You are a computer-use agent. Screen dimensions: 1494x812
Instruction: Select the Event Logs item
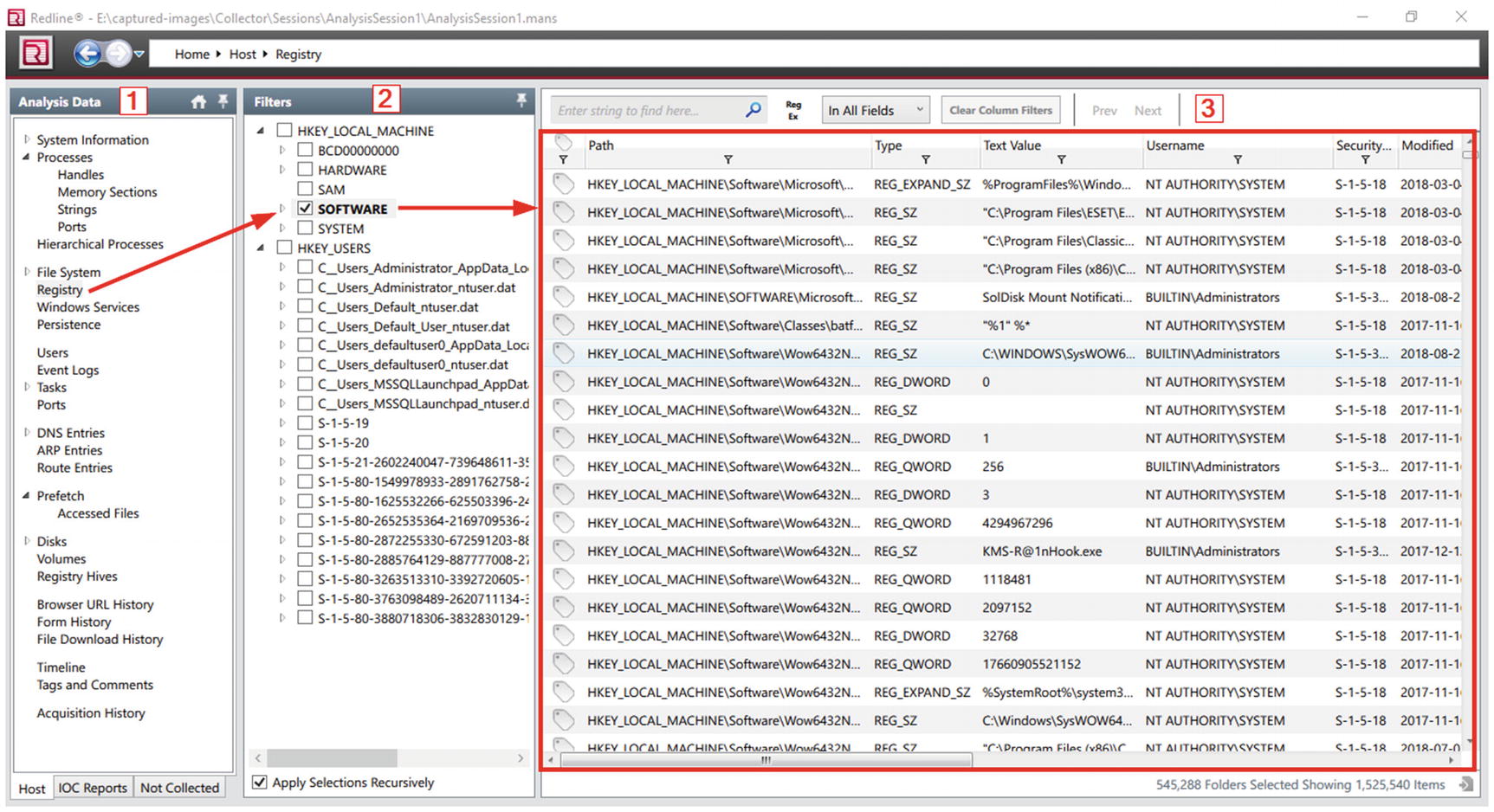[68, 370]
